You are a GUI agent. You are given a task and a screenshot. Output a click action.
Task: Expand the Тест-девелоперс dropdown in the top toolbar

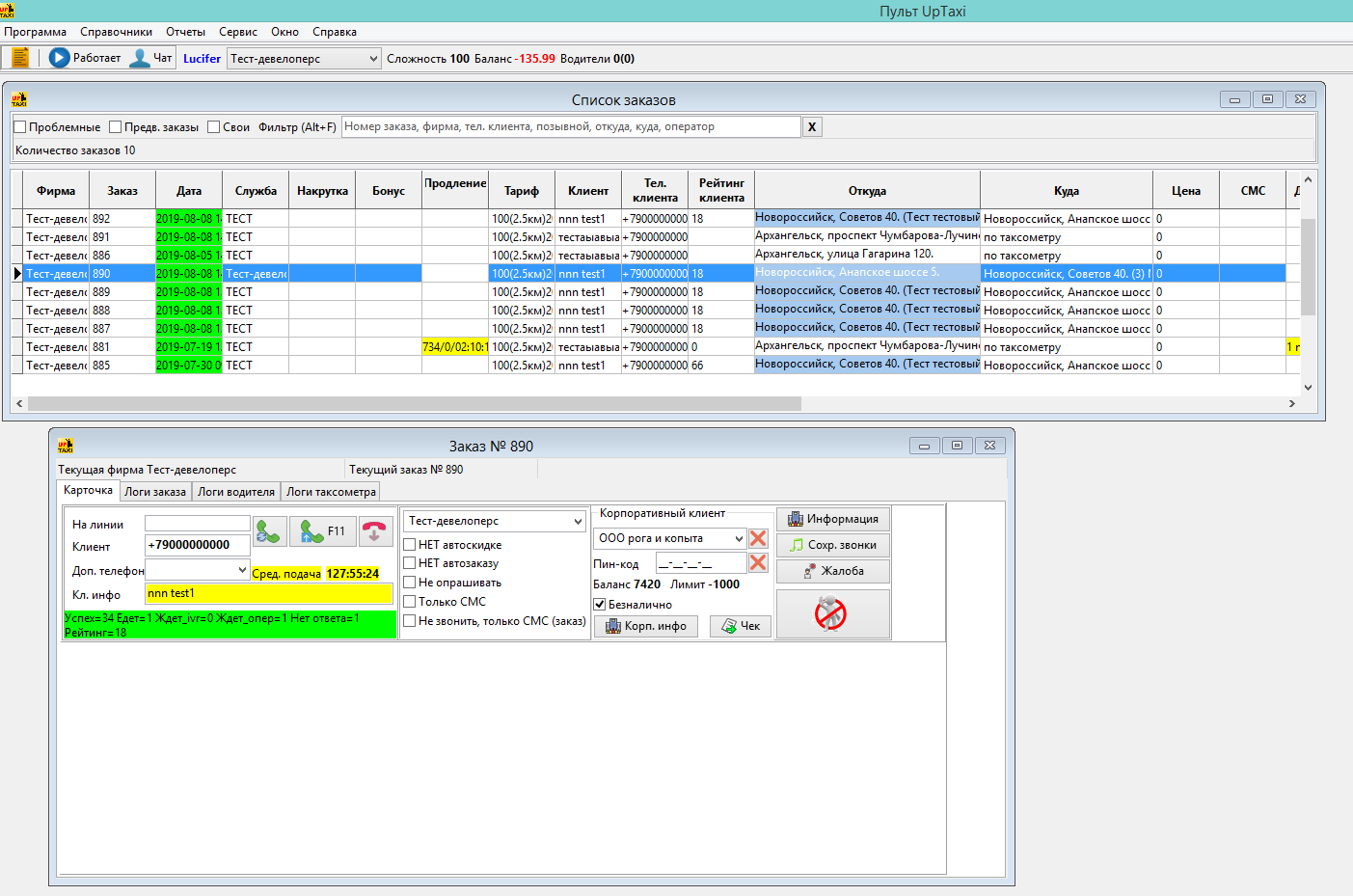[373, 59]
